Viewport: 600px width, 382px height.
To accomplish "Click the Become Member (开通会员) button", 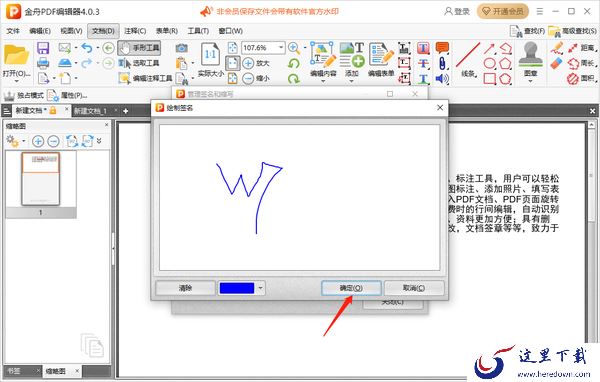I will tap(503, 12).
